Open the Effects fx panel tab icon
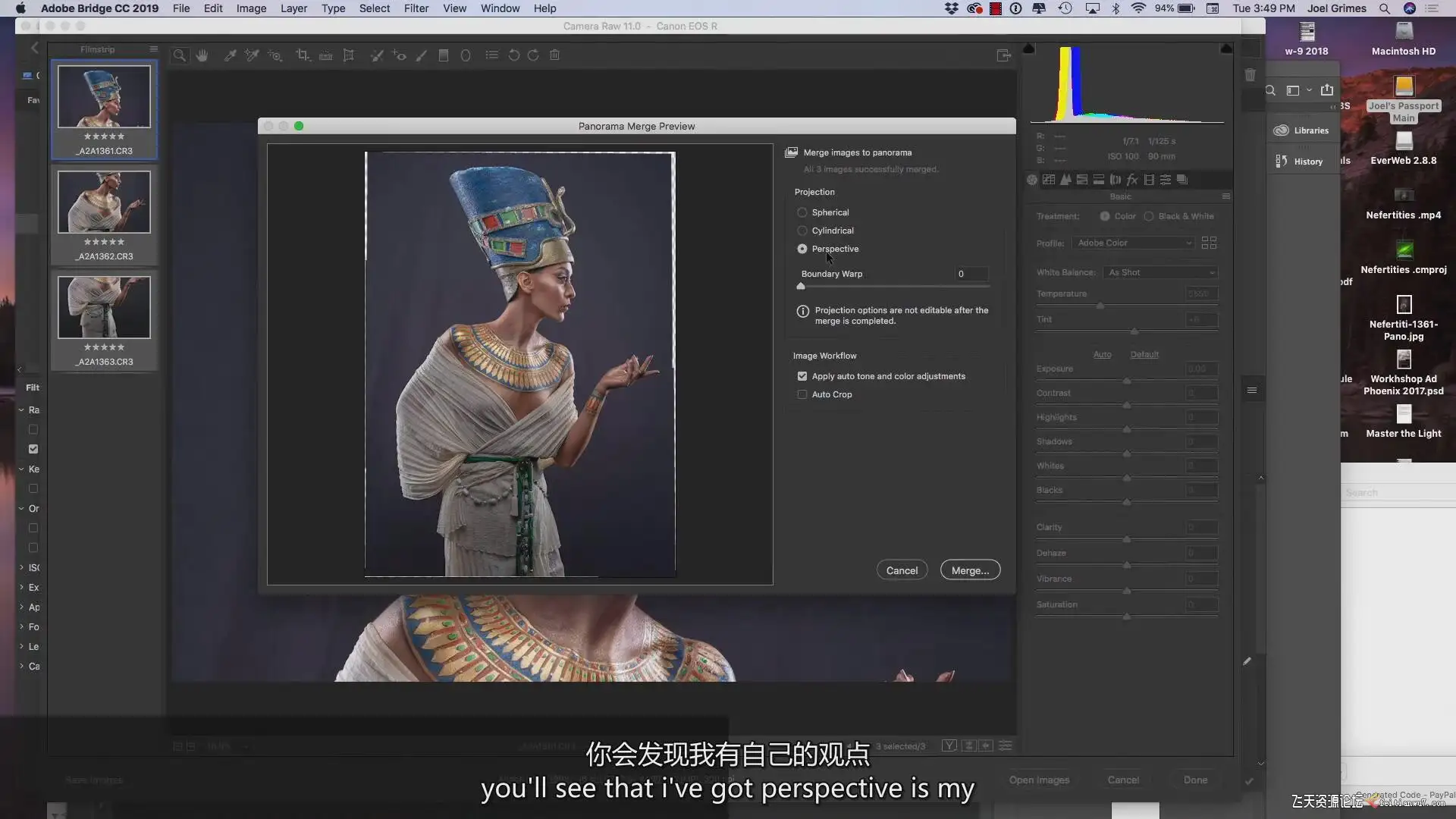The width and height of the screenshot is (1456, 819). pyautogui.click(x=1132, y=180)
